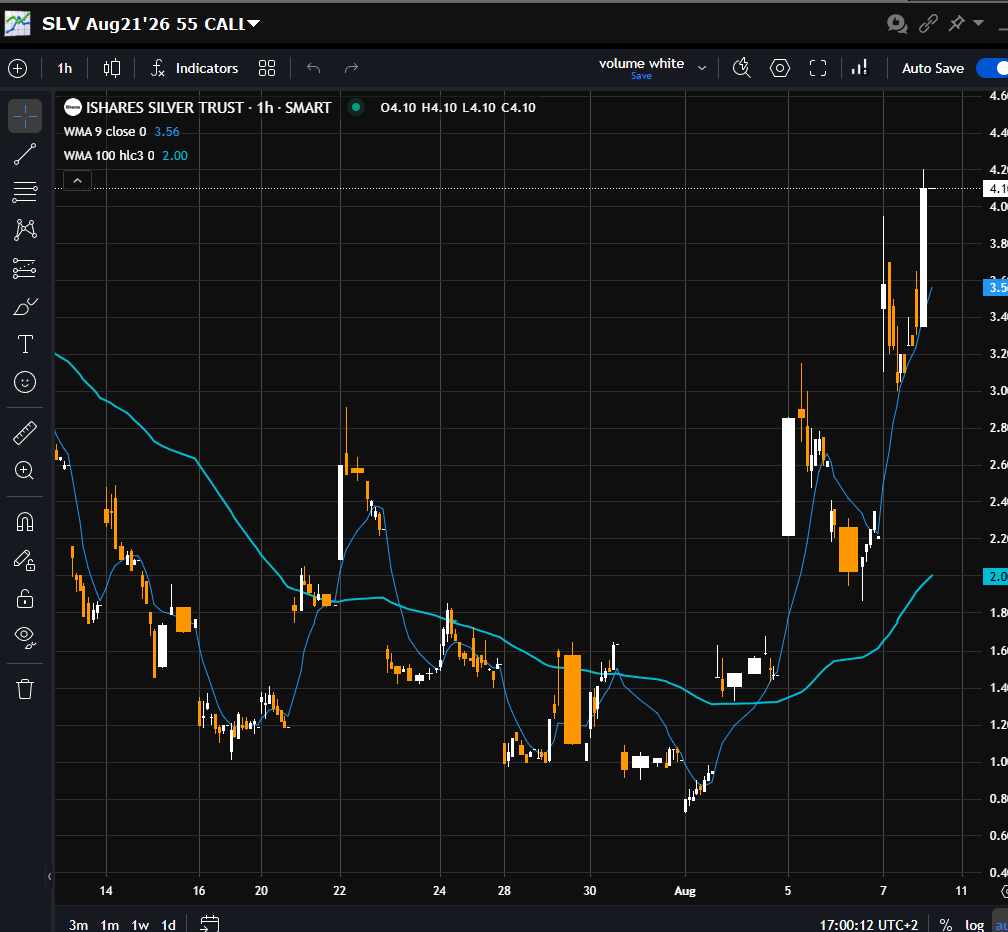
Task: Undo the last chart action
Action: click(314, 68)
